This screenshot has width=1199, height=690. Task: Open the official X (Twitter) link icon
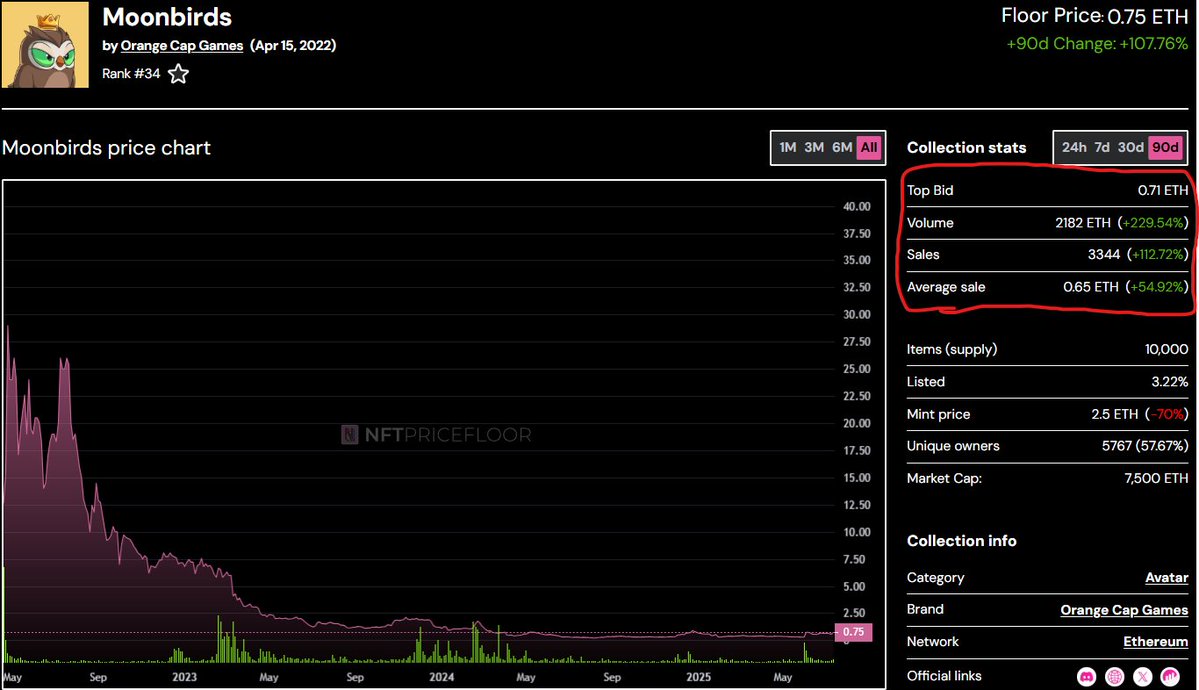click(x=1142, y=676)
